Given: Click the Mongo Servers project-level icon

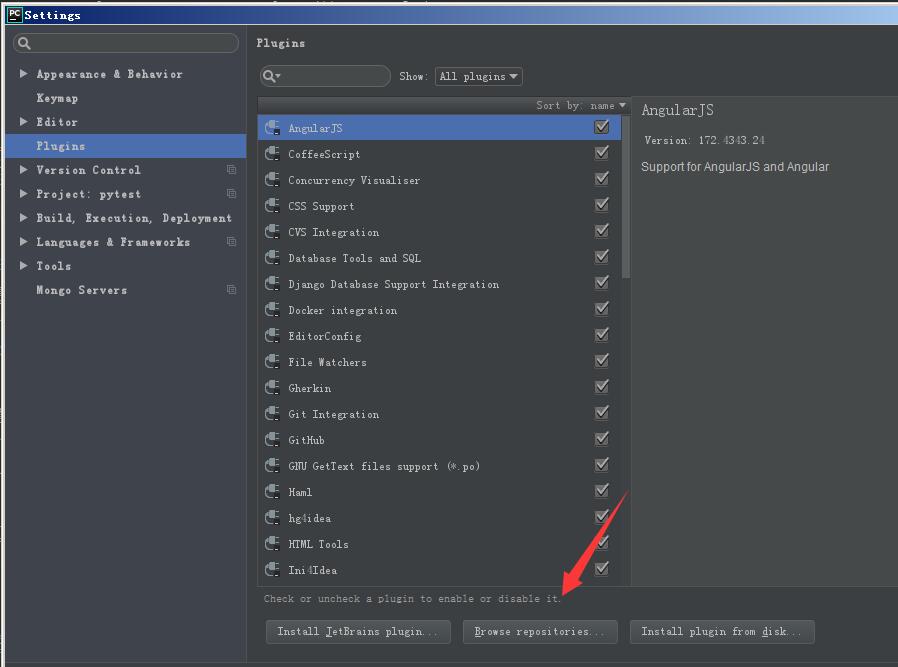Looking at the screenshot, I should [231, 290].
